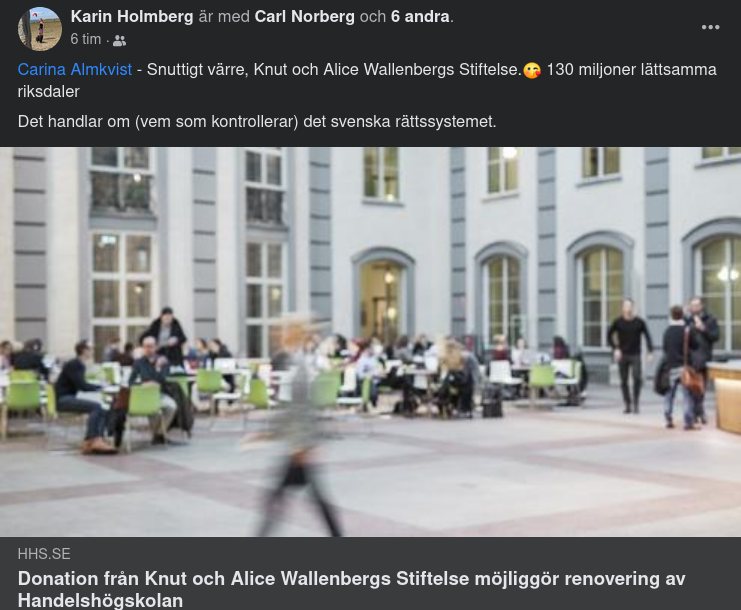
Task: Open the '6 tim' post timestamp
Action: point(86,39)
